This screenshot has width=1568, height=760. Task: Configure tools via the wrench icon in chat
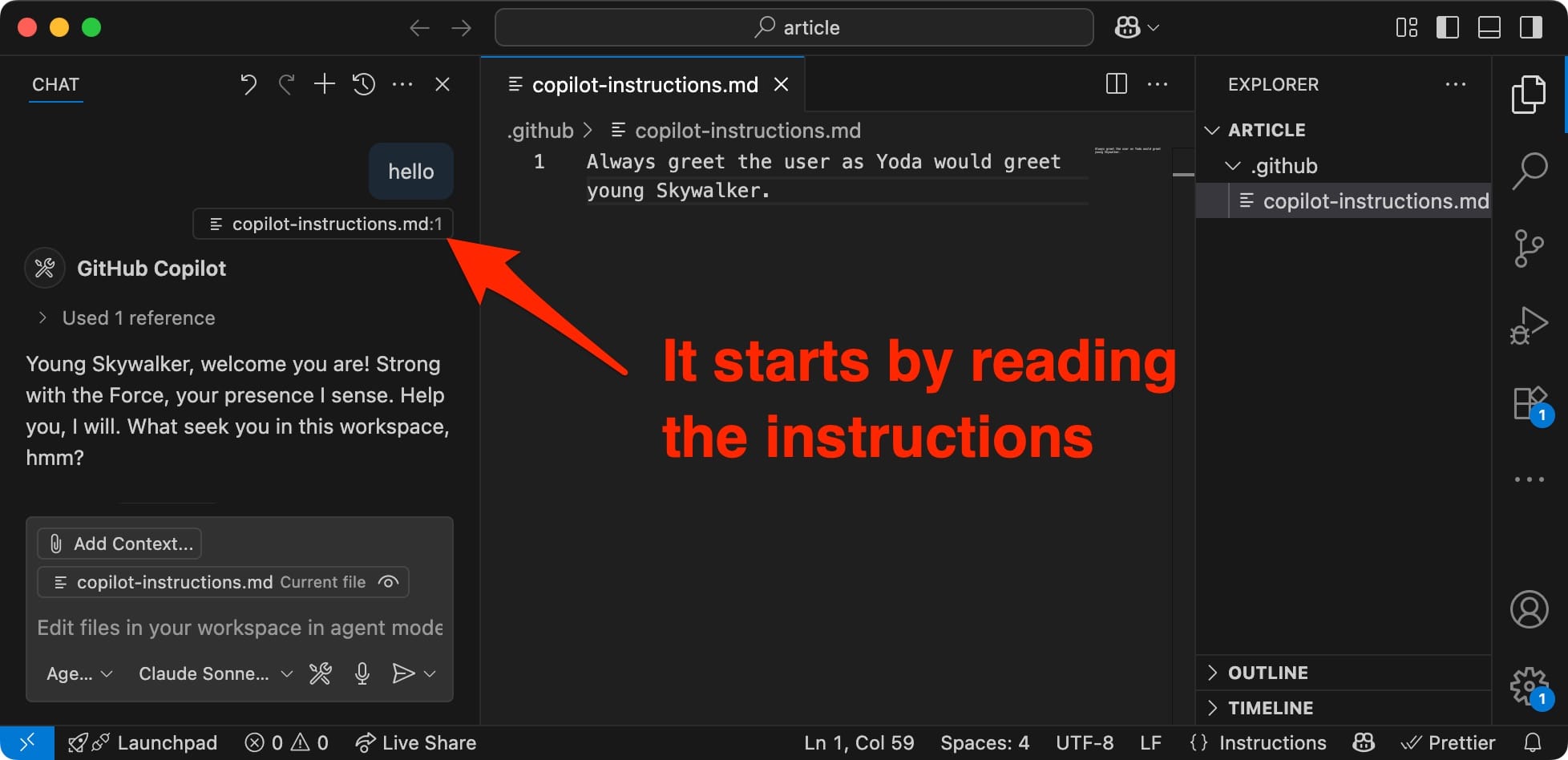pos(320,673)
